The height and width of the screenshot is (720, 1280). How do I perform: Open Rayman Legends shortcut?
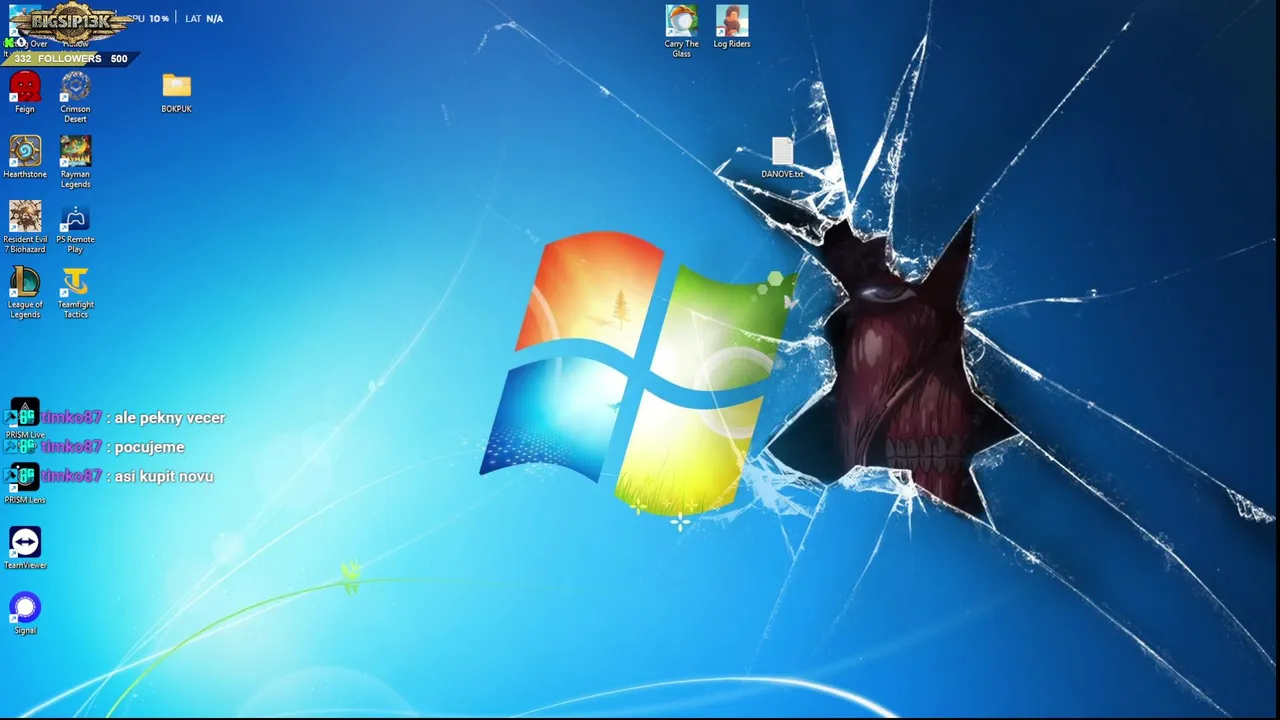click(x=75, y=162)
